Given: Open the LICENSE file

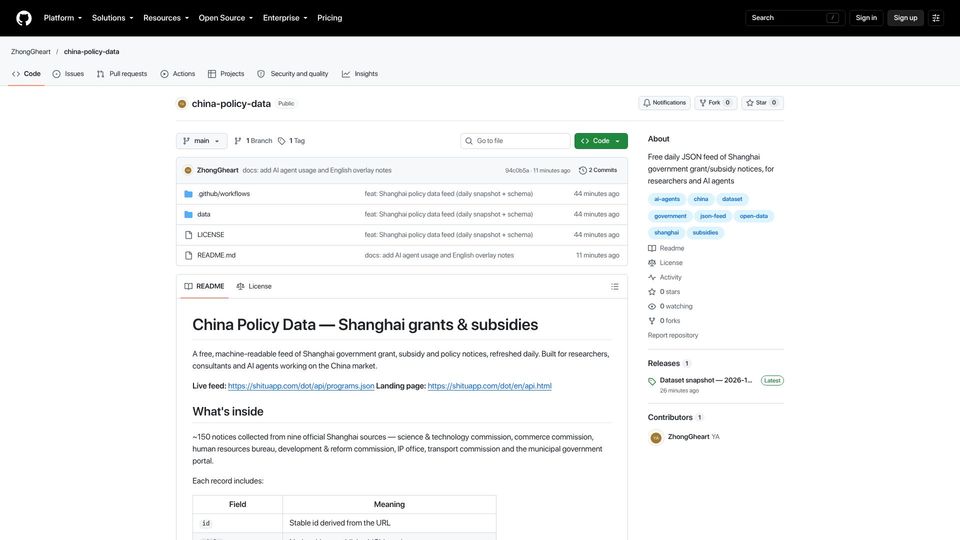Looking at the screenshot, I should pyautogui.click(x=211, y=234).
